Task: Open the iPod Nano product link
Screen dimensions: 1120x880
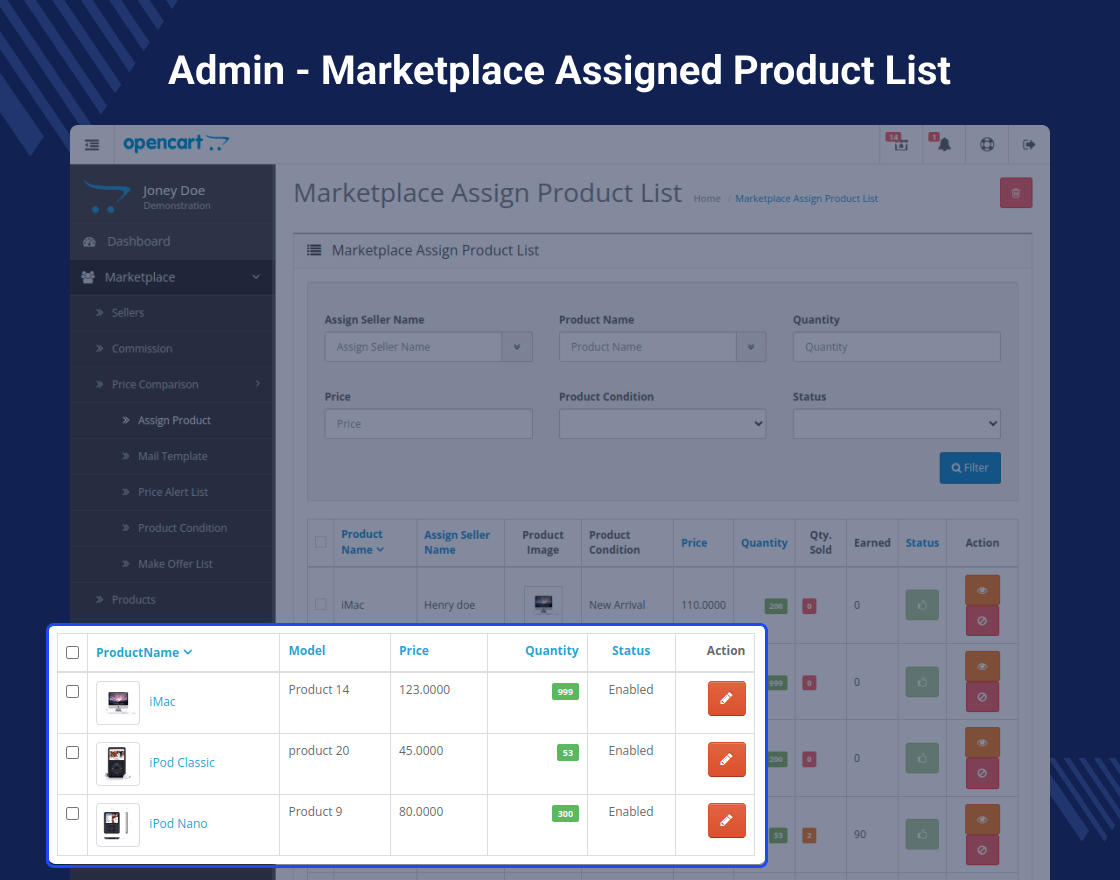Action: point(178,823)
